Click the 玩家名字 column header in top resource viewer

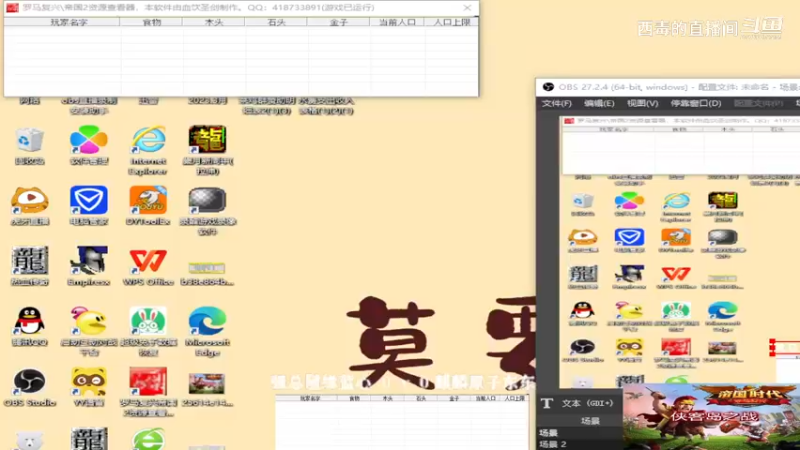tap(68, 22)
